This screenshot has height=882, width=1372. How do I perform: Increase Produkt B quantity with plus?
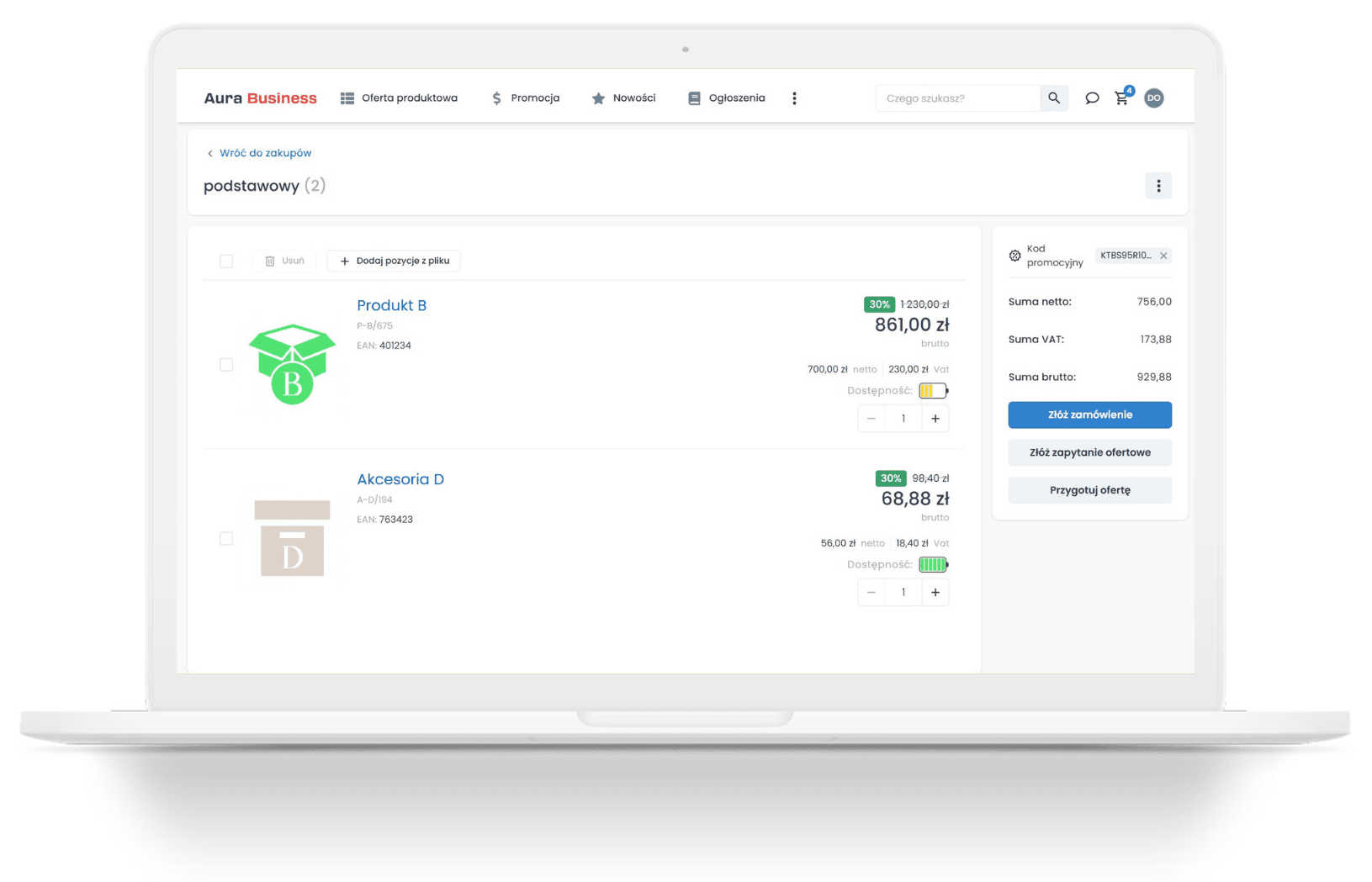tap(935, 419)
